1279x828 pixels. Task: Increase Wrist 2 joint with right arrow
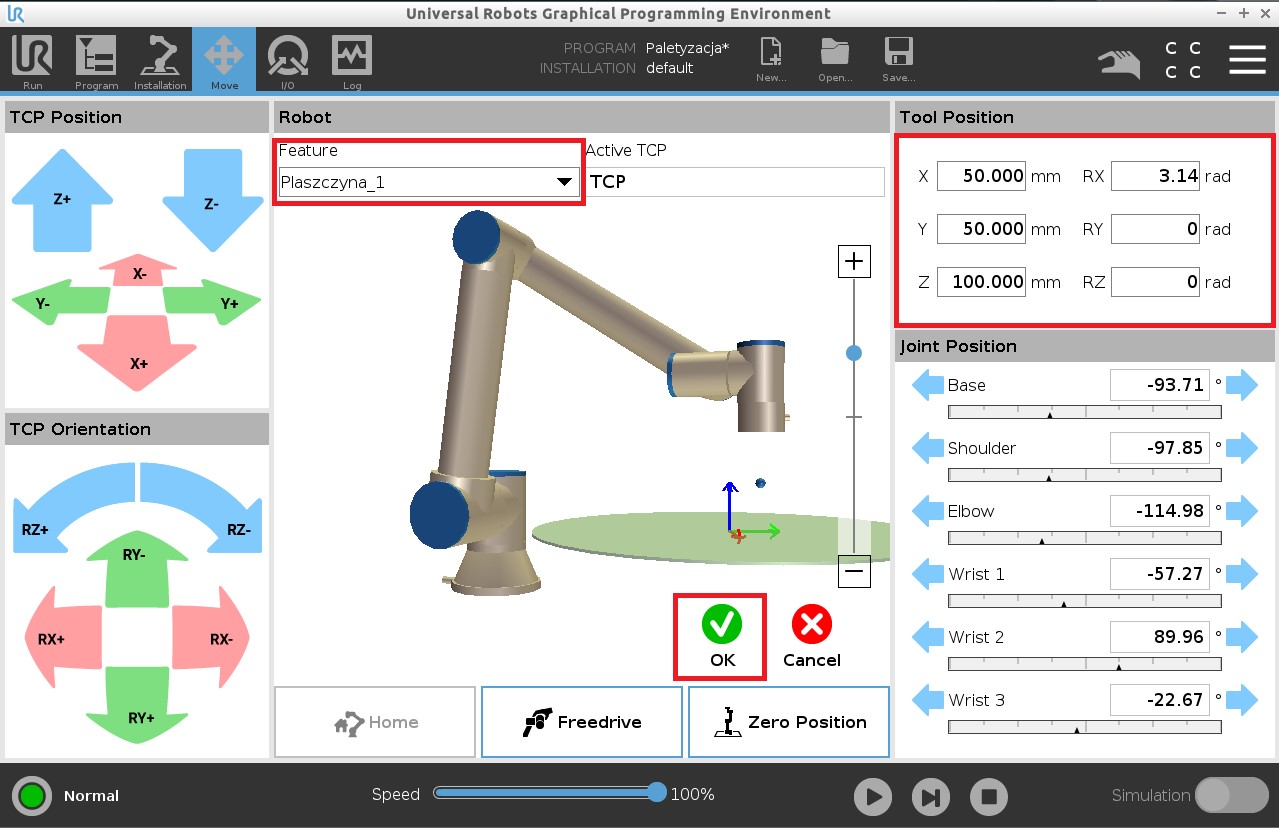1242,637
